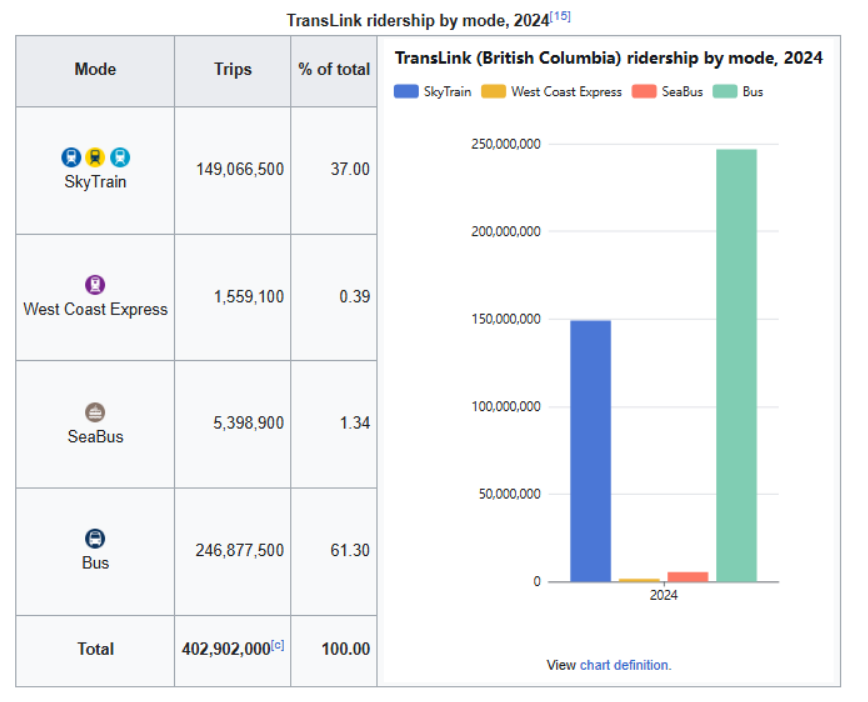Toggle Bus series in chart legend
Screen dimensions: 868x702
739,91
